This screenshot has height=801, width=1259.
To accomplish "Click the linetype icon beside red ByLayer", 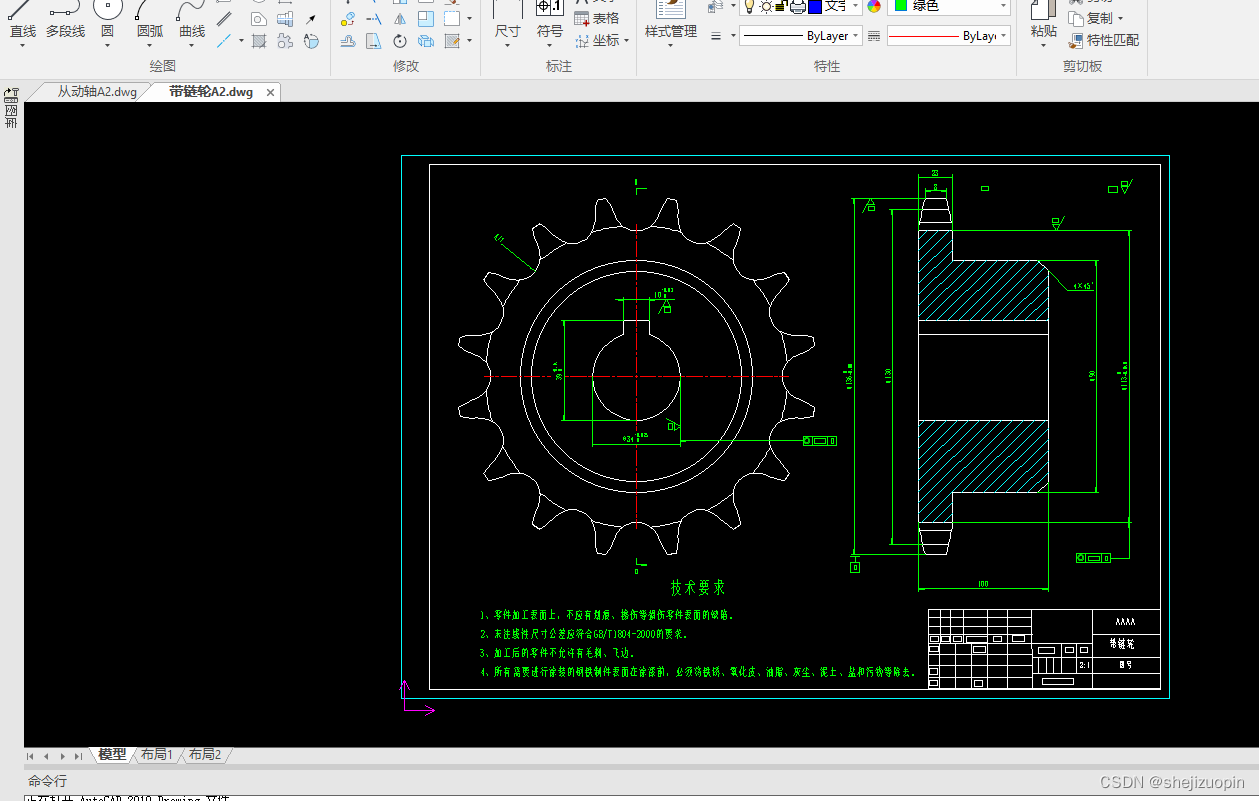I will pyautogui.click(x=873, y=36).
